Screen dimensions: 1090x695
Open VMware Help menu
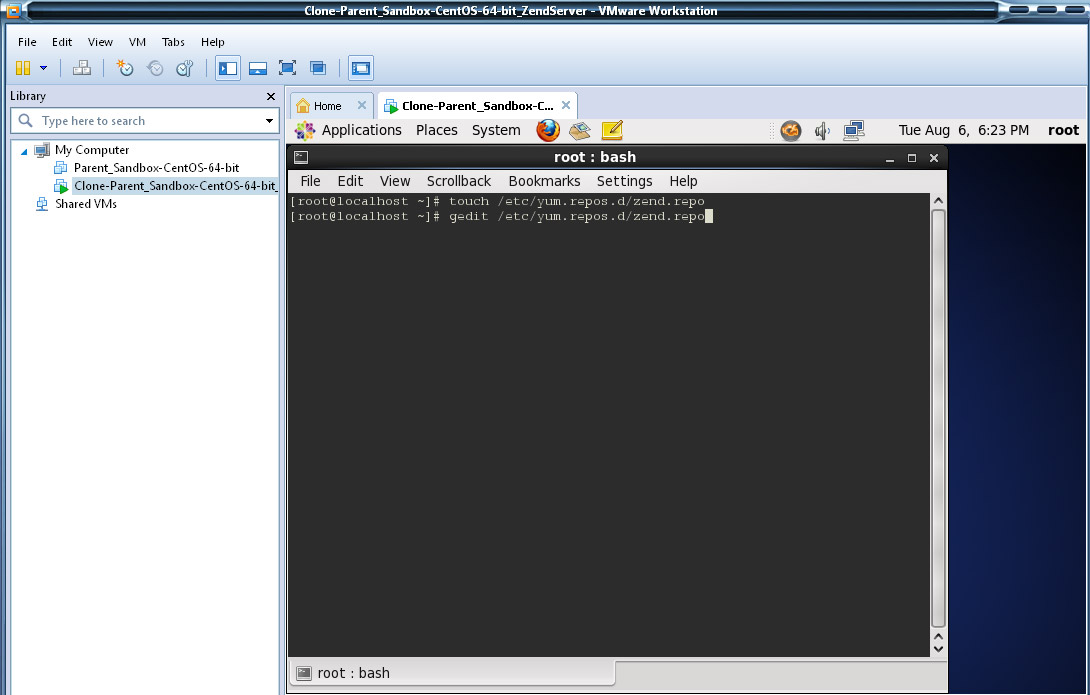pos(213,42)
